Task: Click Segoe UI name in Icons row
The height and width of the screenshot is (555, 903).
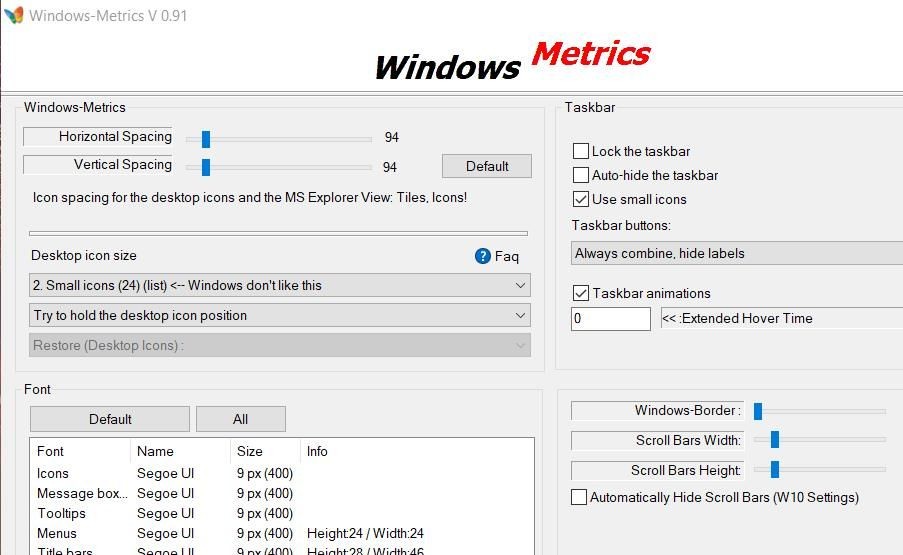Action: pos(165,473)
